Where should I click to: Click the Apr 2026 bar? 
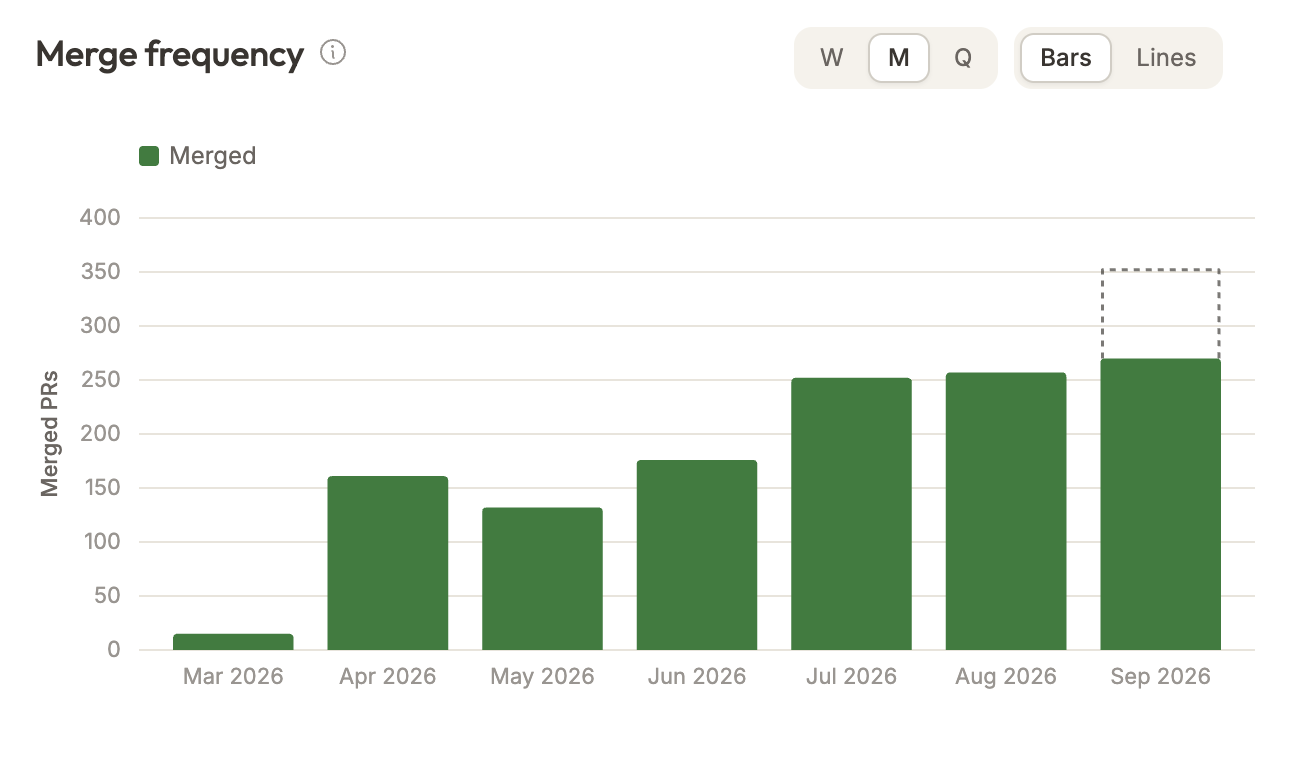[x=388, y=563]
